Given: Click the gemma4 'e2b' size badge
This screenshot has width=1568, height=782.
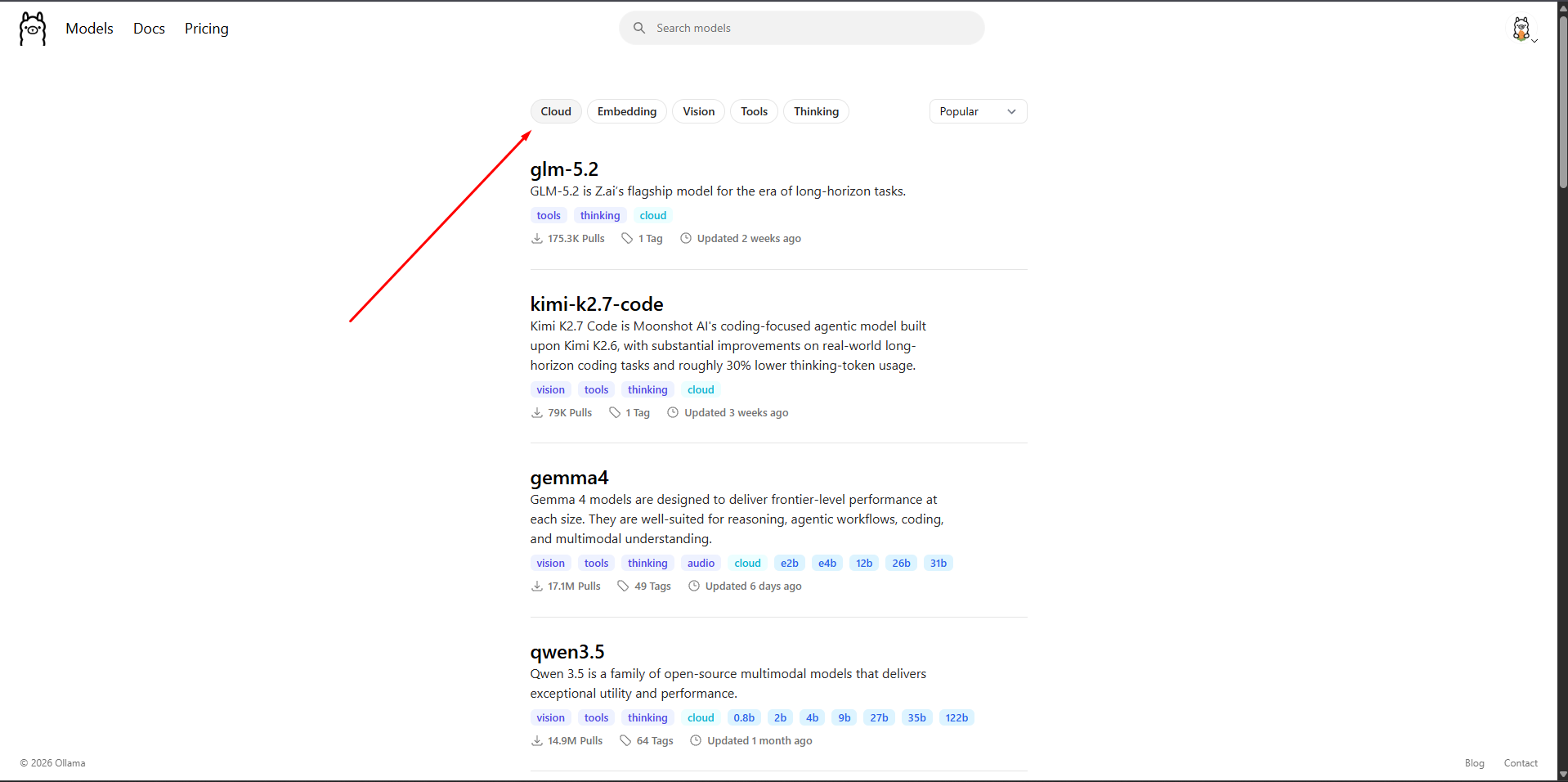Looking at the screenshot, I should pos(790,564).
